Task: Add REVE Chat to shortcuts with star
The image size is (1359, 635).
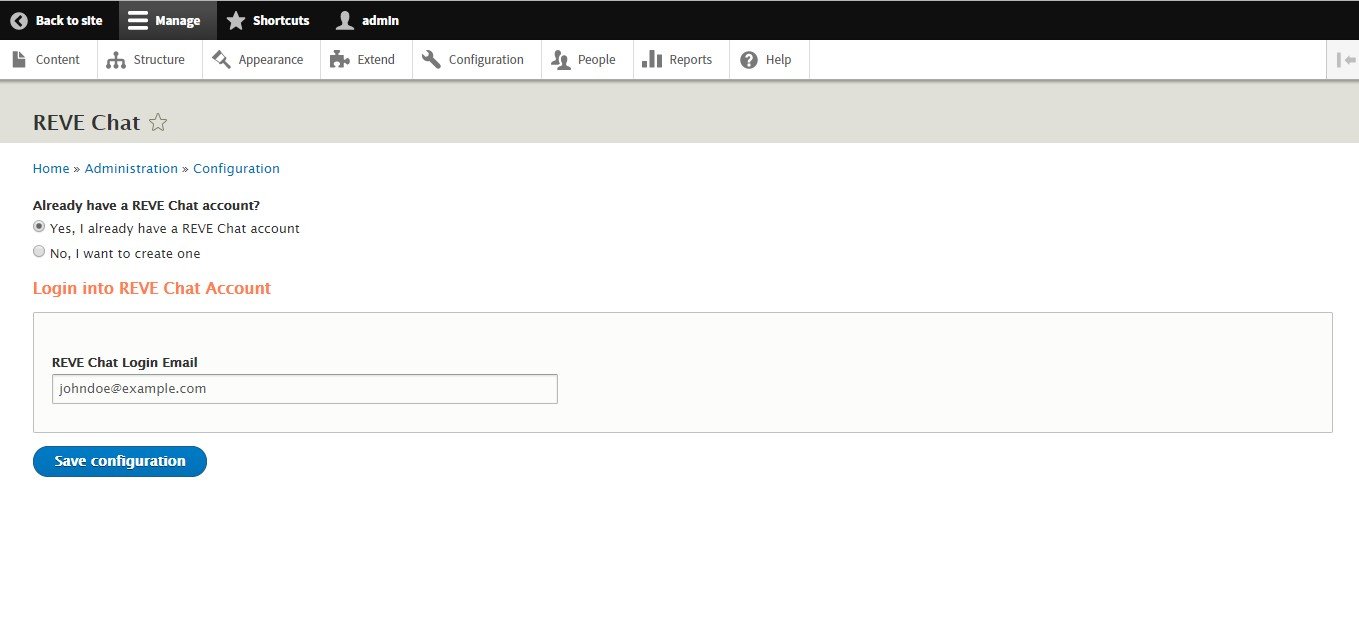Action: (x=158, y=122)
